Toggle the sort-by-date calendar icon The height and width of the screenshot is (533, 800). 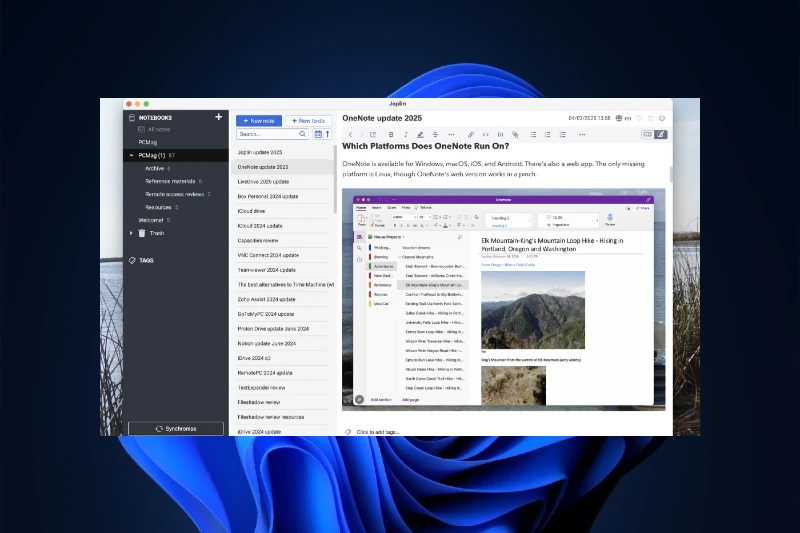coord(318,134)
